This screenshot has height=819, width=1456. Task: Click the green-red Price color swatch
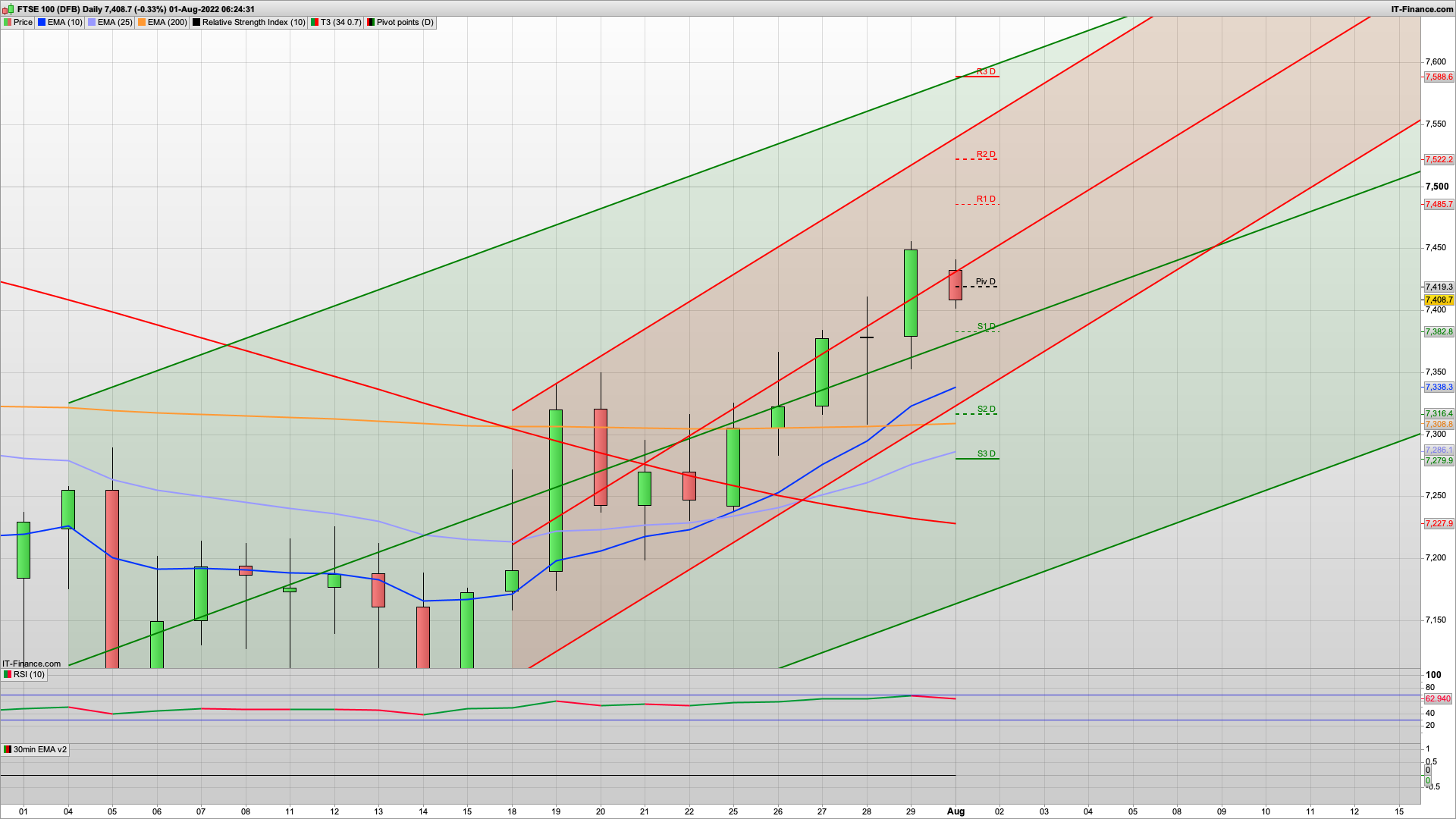coord(8,22)
